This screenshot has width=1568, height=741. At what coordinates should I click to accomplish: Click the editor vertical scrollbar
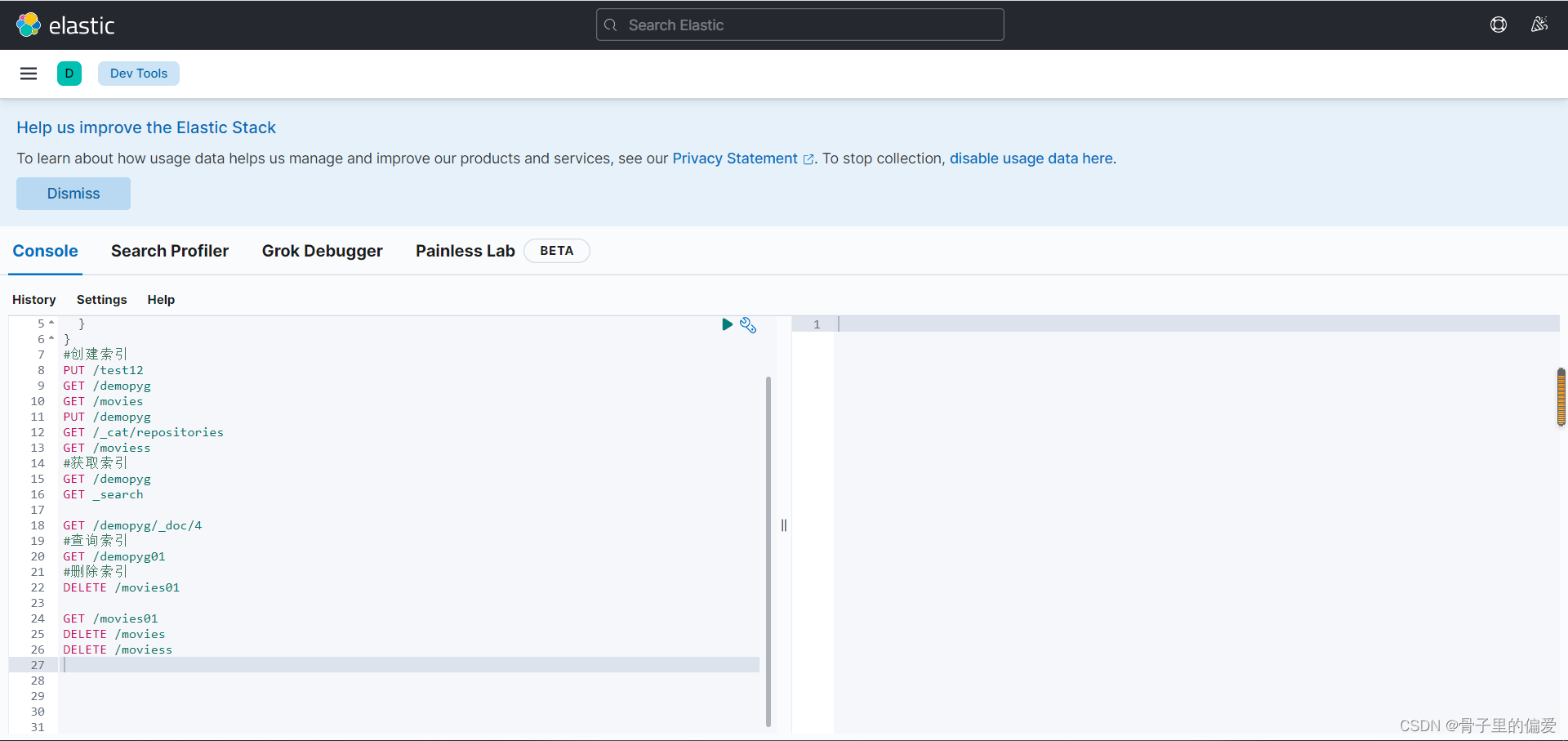click(768, 551)
